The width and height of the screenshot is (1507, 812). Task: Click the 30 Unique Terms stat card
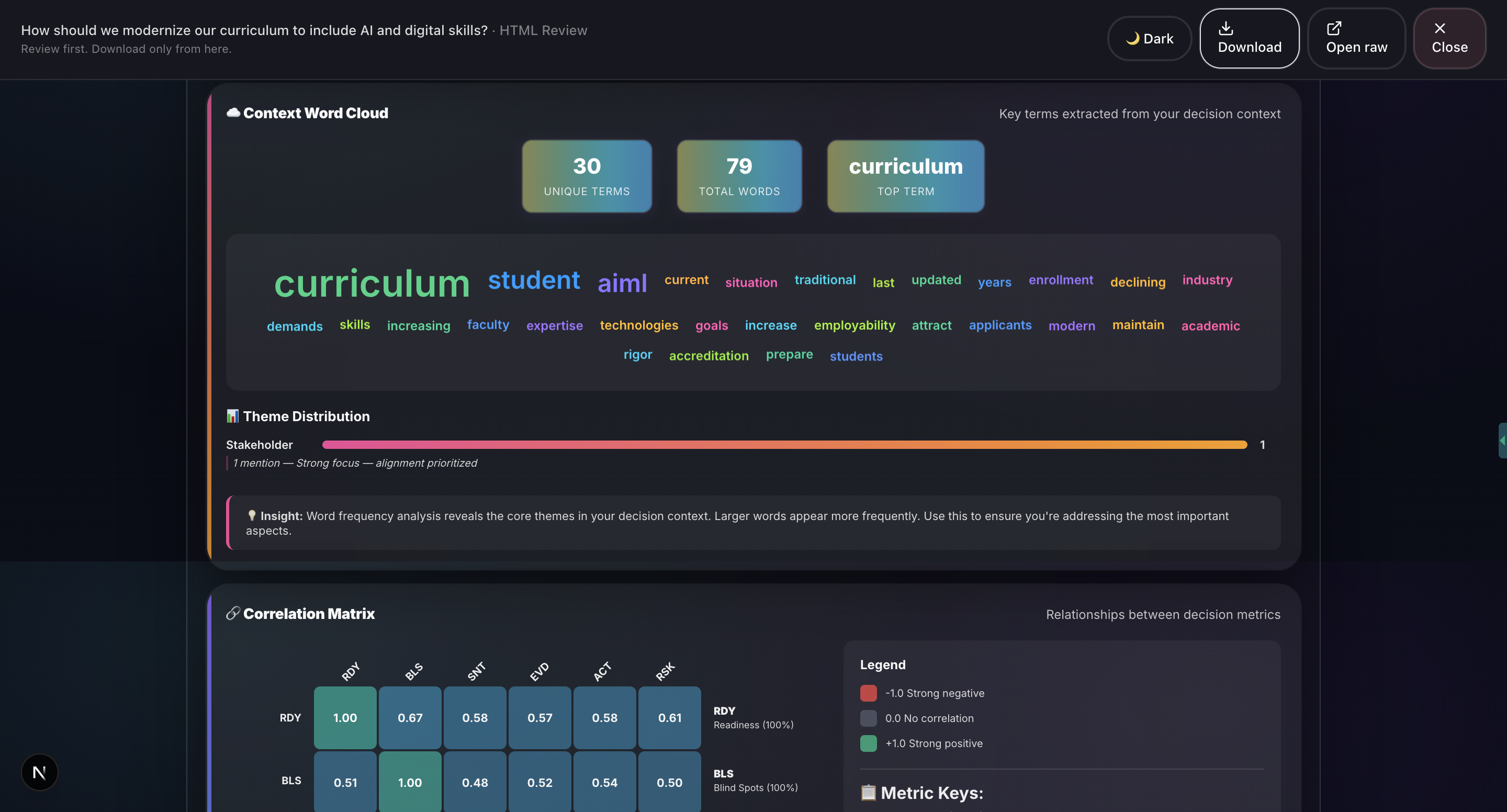[x=586, y=176]
